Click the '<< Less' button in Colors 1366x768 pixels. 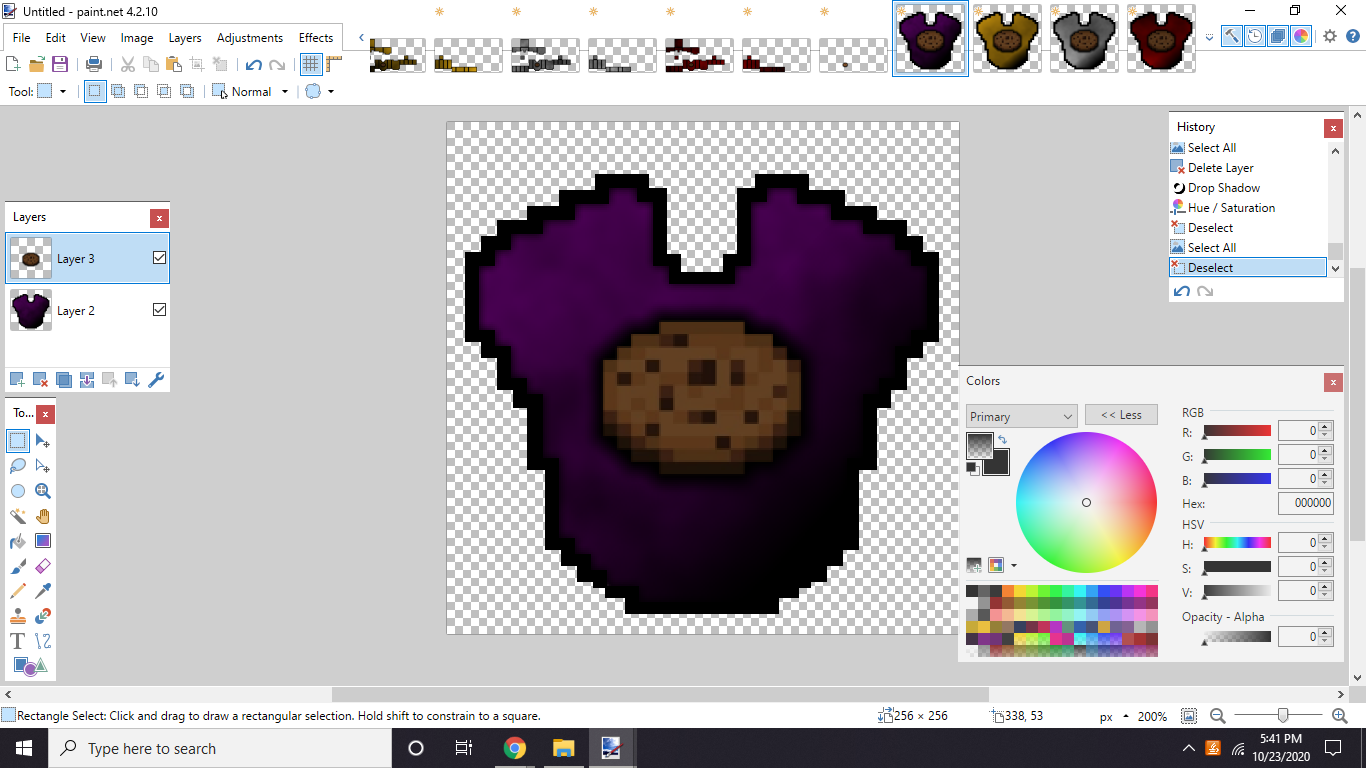[x=1121, y=415]
